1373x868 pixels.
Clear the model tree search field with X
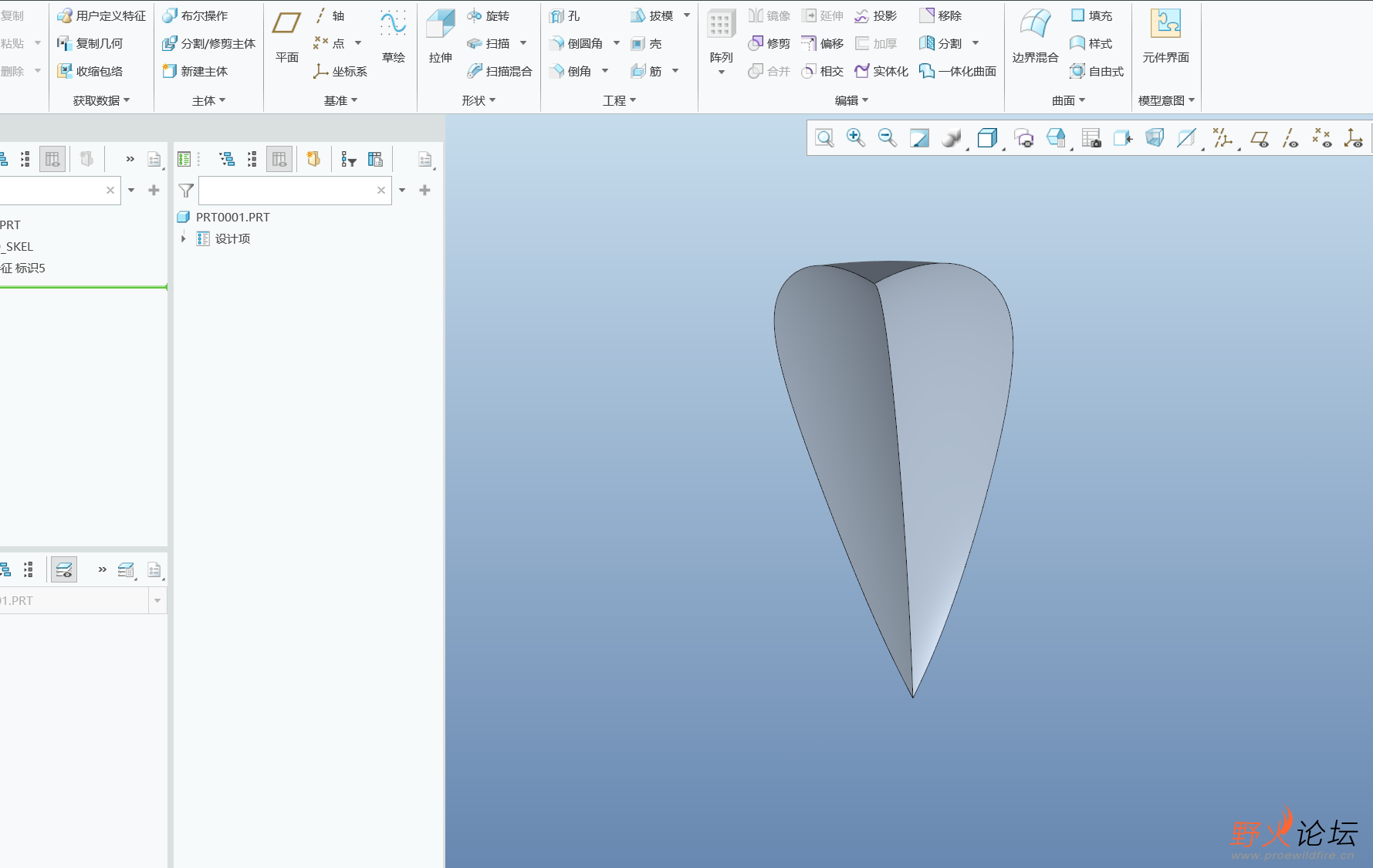(x=381, y=190)
